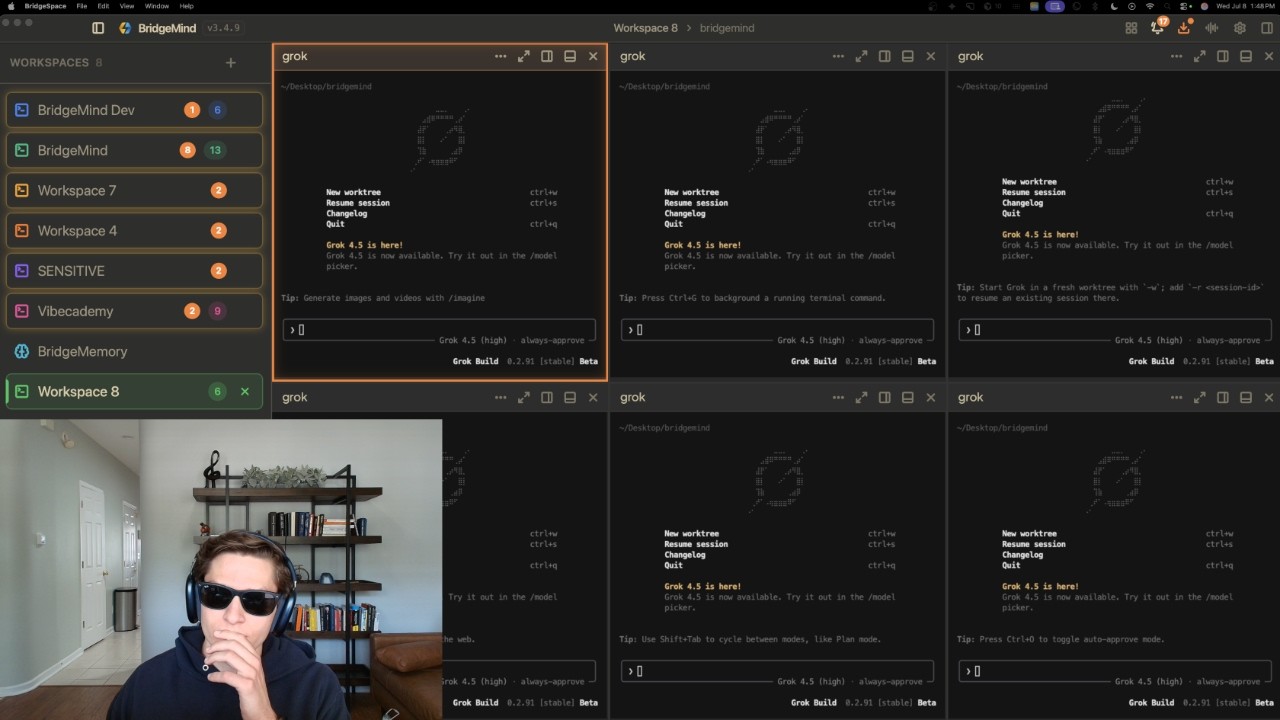
Task: Click the bridgemind breadcrumb in title bar
Action: pyautogui.click(x=727, y=28)
